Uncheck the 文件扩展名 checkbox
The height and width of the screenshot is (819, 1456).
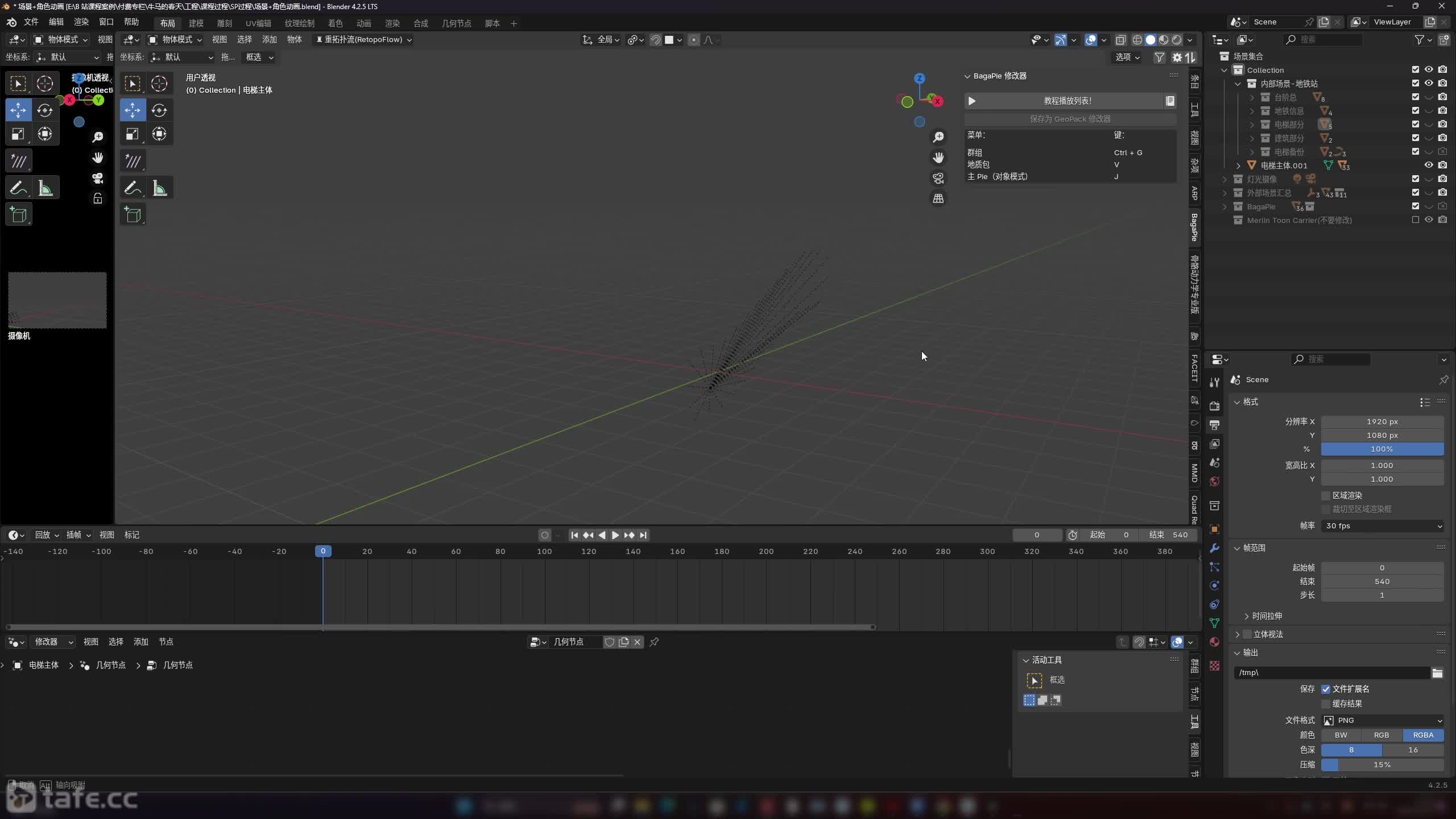pos(1326,689)
